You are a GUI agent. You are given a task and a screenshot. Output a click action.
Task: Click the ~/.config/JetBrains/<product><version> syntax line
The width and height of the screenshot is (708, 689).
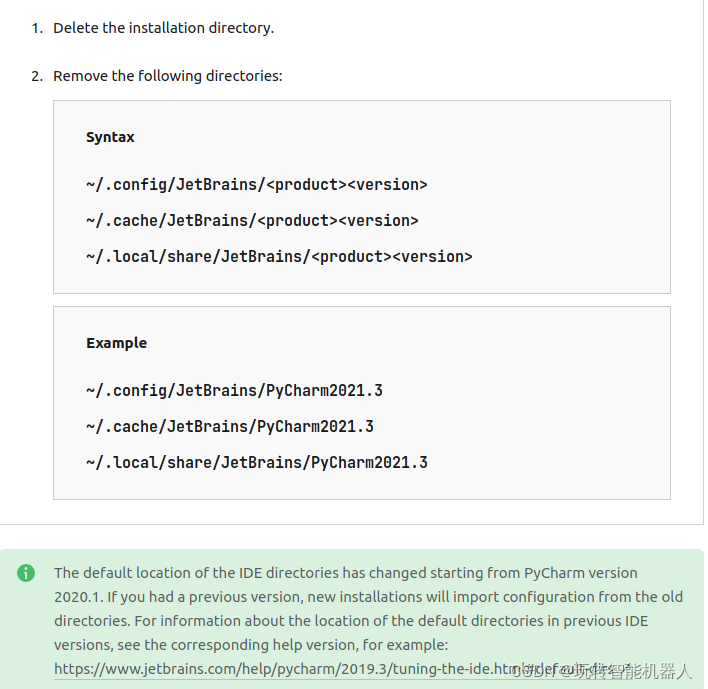[x=256, y=185]
